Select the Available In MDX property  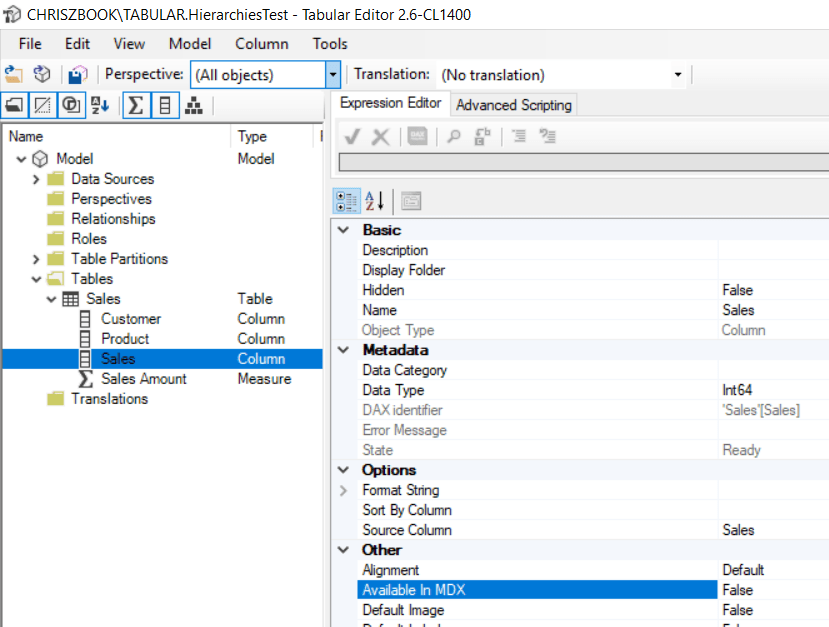click(x=537, y=590)
